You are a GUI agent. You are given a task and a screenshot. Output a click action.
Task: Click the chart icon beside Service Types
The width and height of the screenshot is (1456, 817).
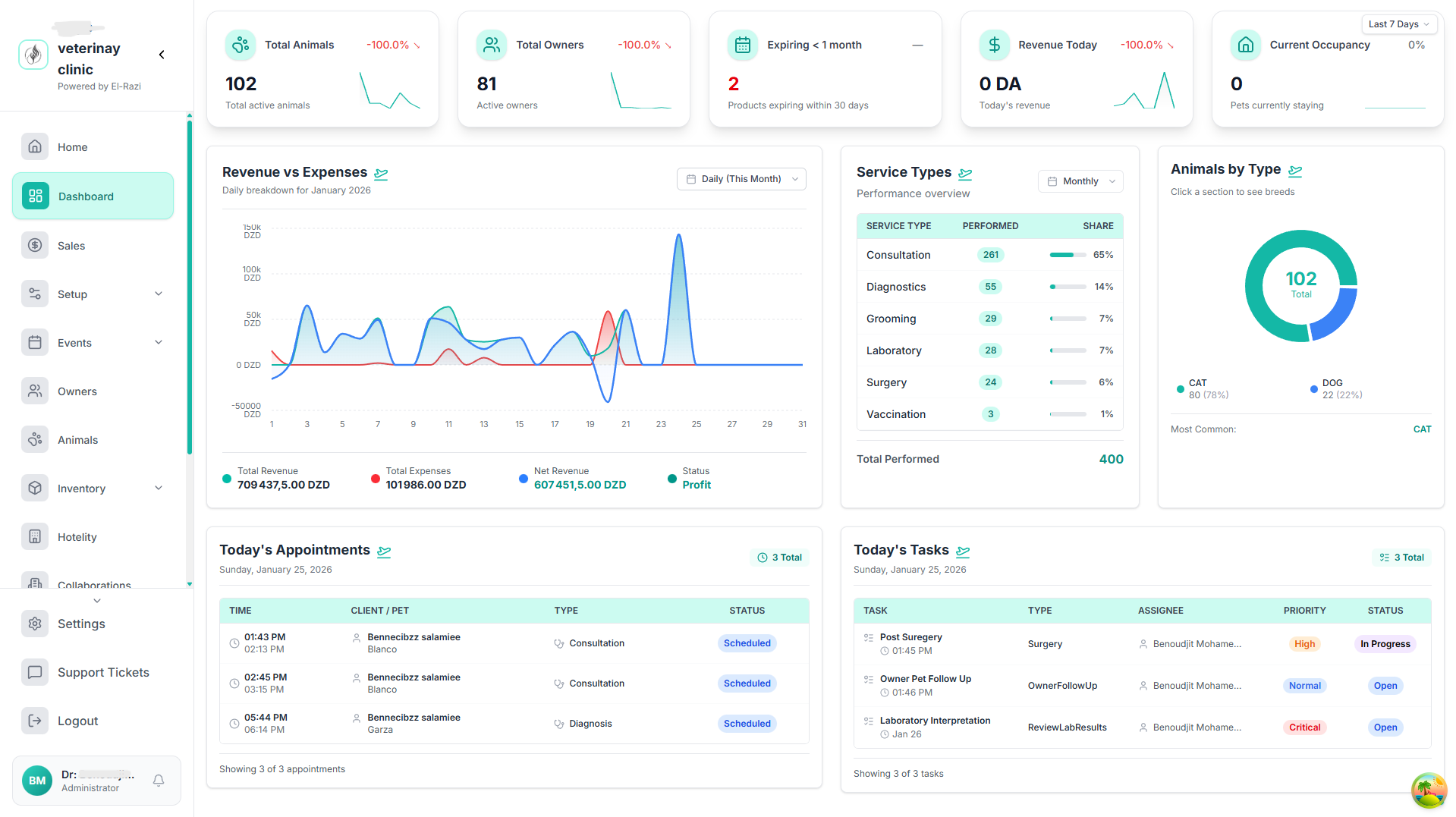(965, 174)
